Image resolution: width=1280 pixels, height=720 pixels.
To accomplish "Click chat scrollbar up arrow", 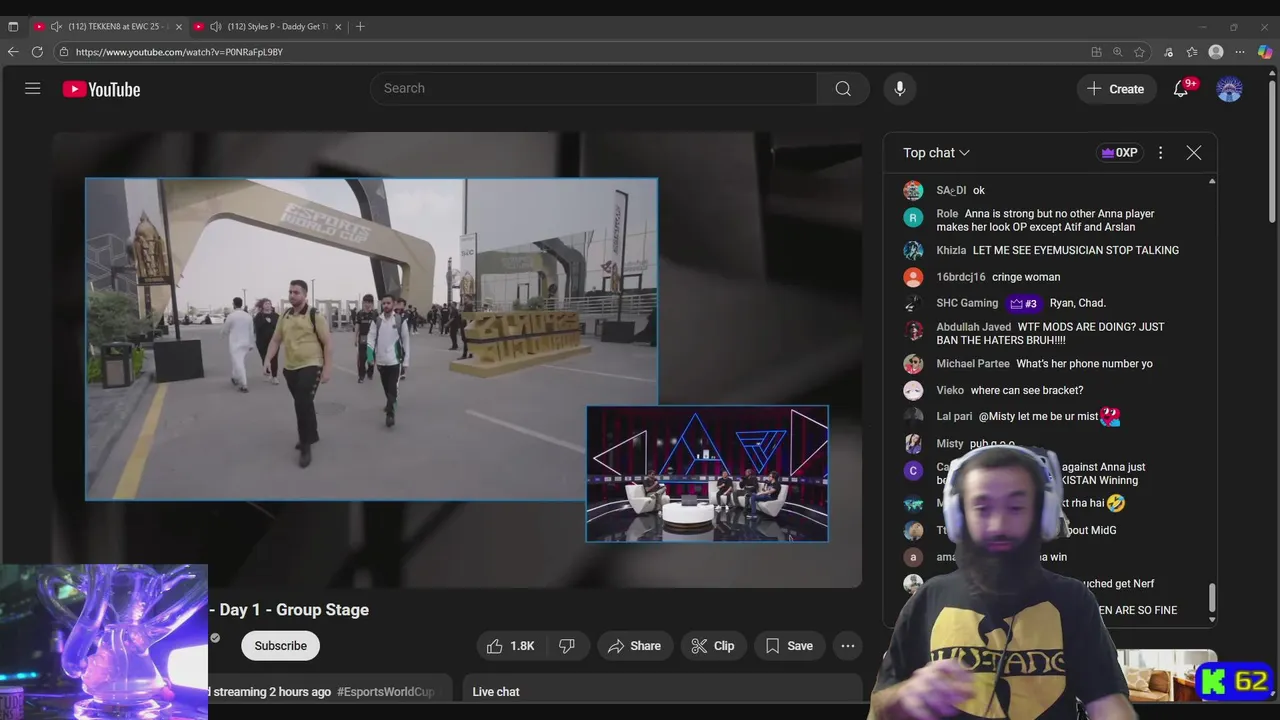I will pos(1212,182).
